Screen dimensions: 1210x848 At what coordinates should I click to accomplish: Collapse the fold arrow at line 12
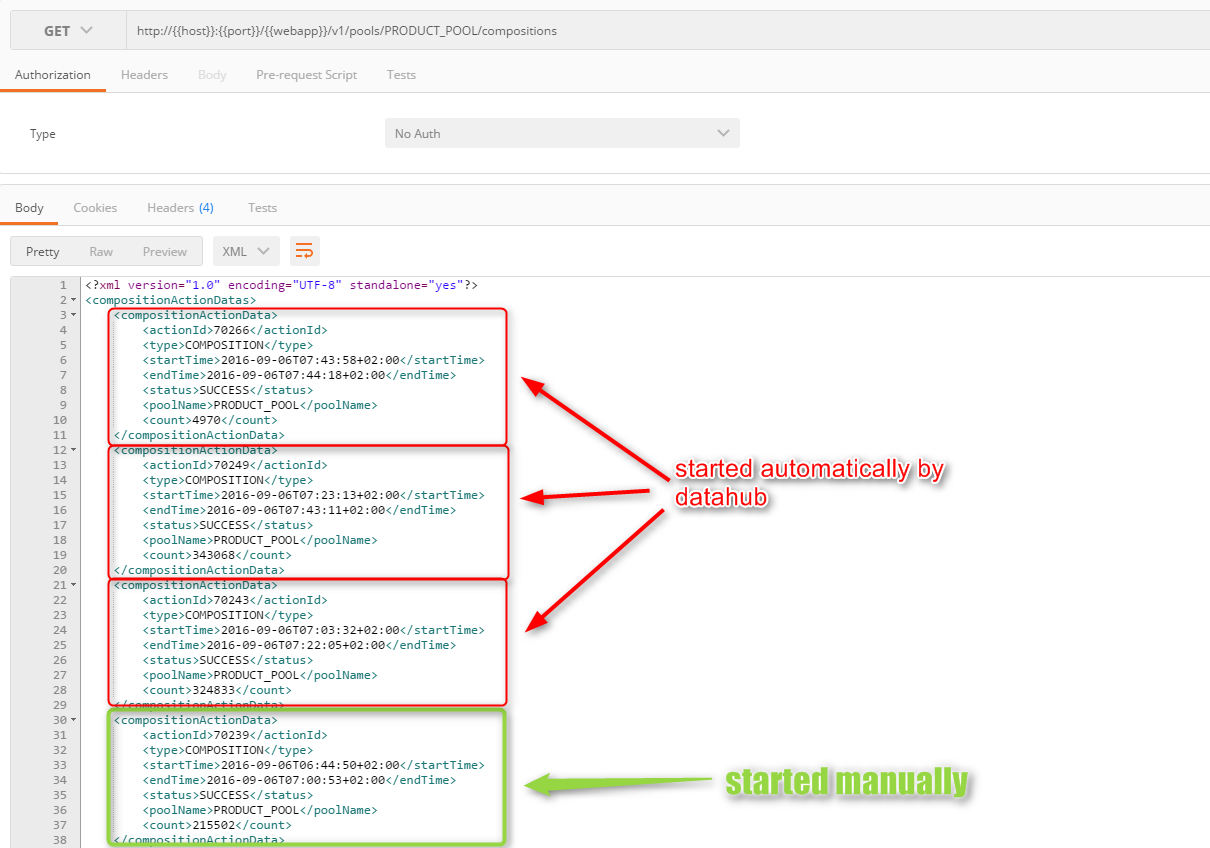[74, 450]
